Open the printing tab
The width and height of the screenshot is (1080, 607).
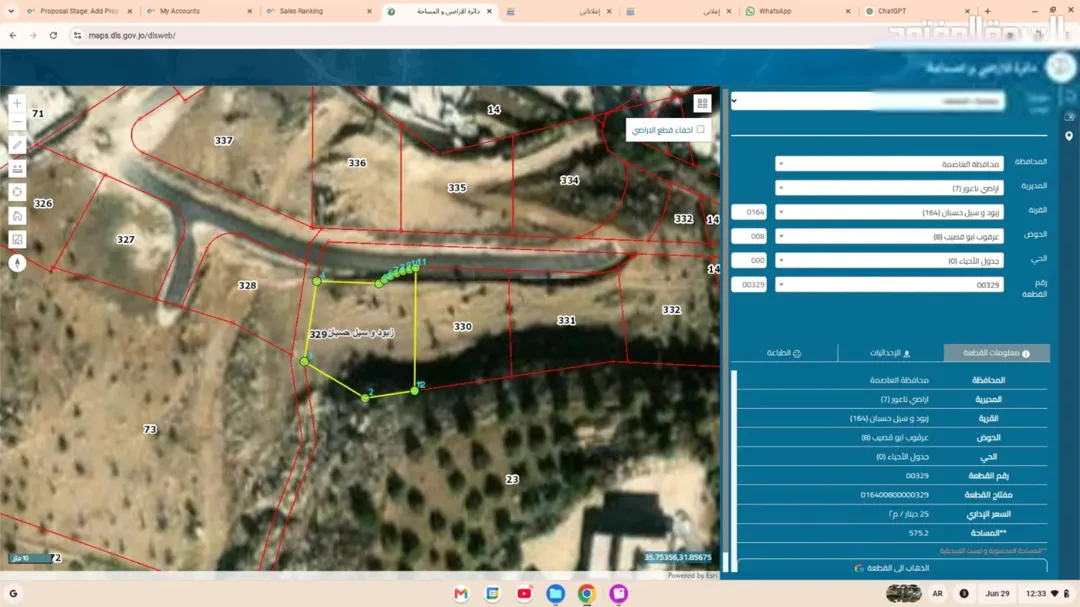[x=784, y=353]
